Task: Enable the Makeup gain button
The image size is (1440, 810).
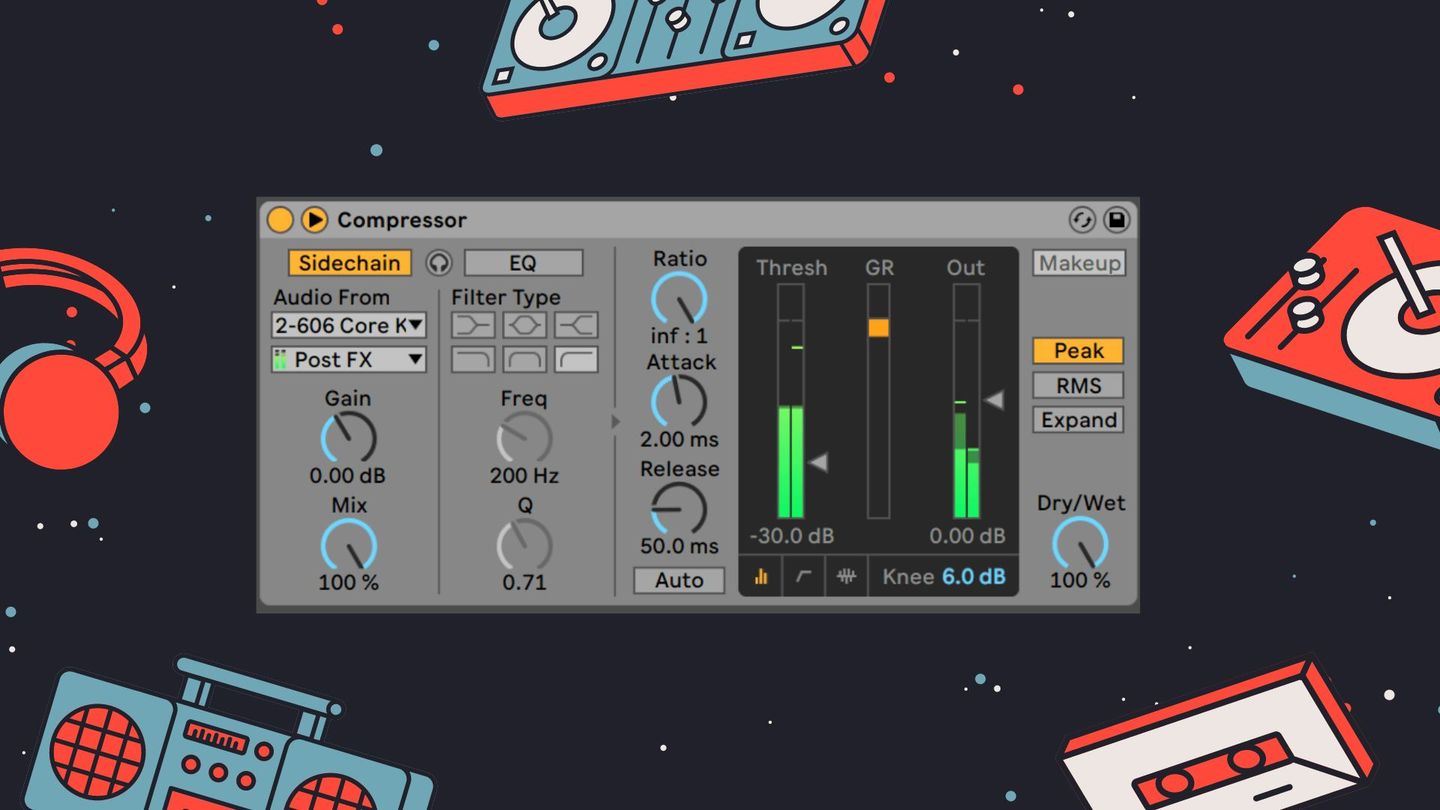Action: (1079, 263)
